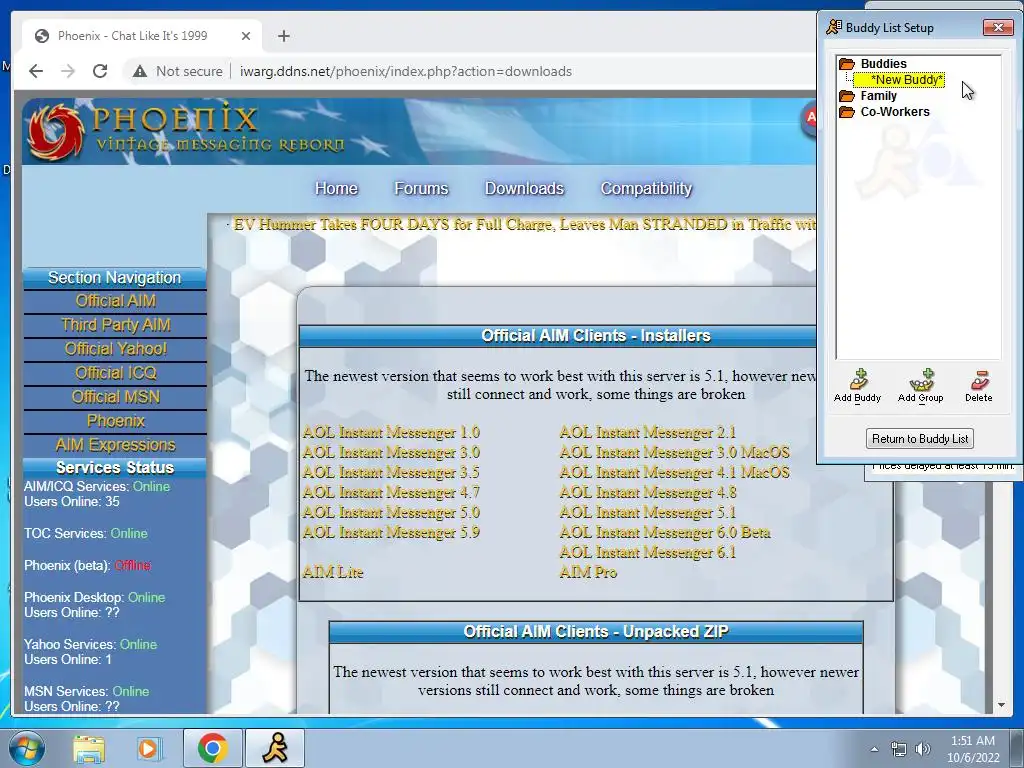Open the Downloads nav item
Viewport: 1024px width, 768px height.
point(524,189)
